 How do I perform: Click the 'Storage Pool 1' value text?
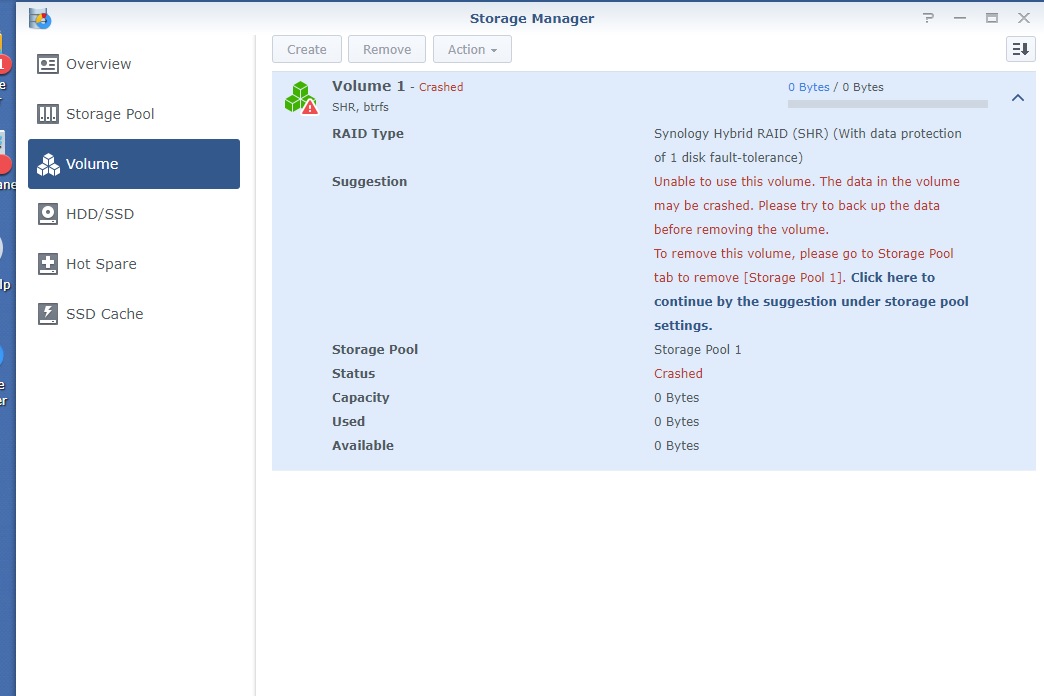697,350
